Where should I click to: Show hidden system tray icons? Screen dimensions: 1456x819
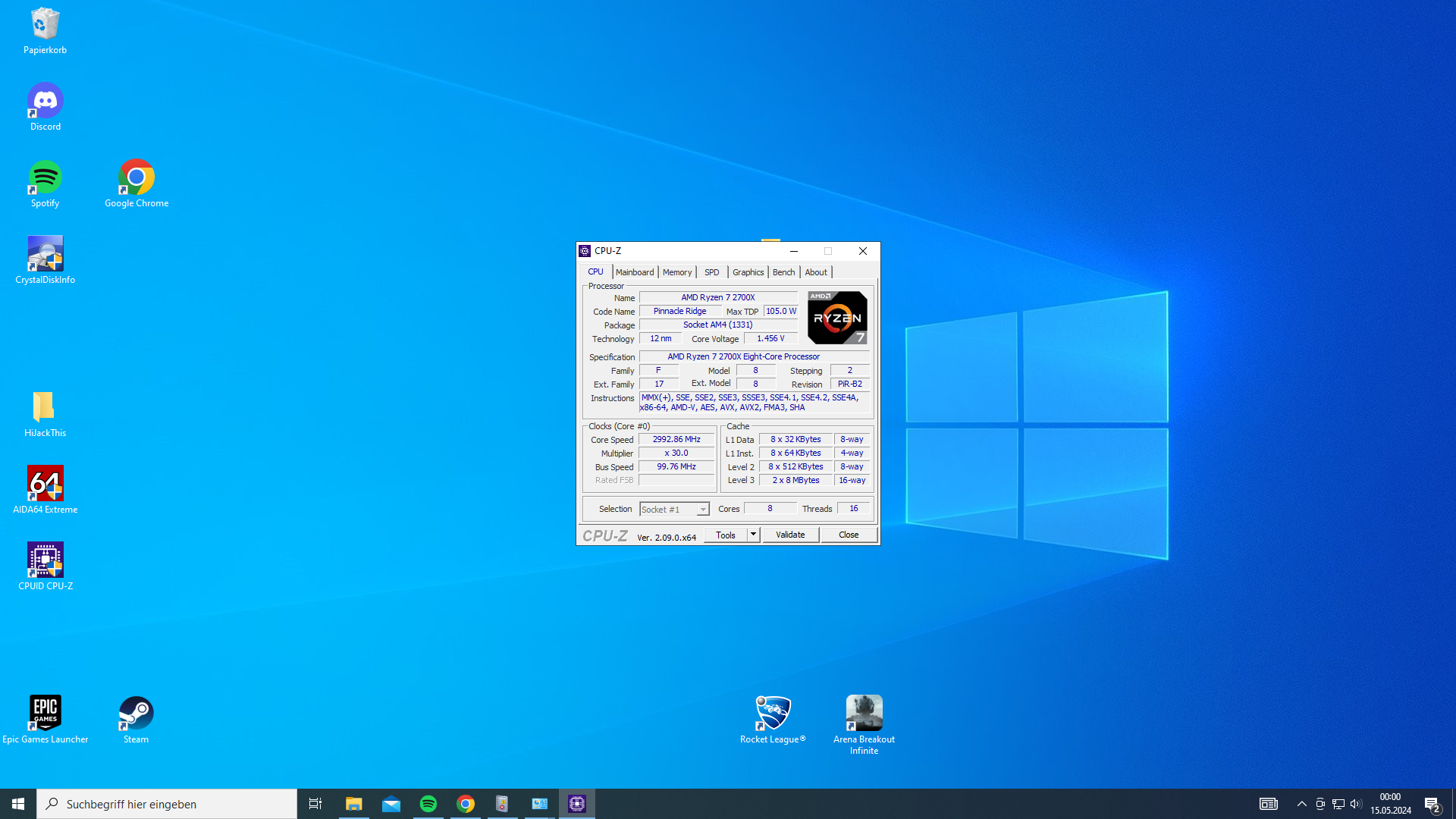coord(1301,804)
